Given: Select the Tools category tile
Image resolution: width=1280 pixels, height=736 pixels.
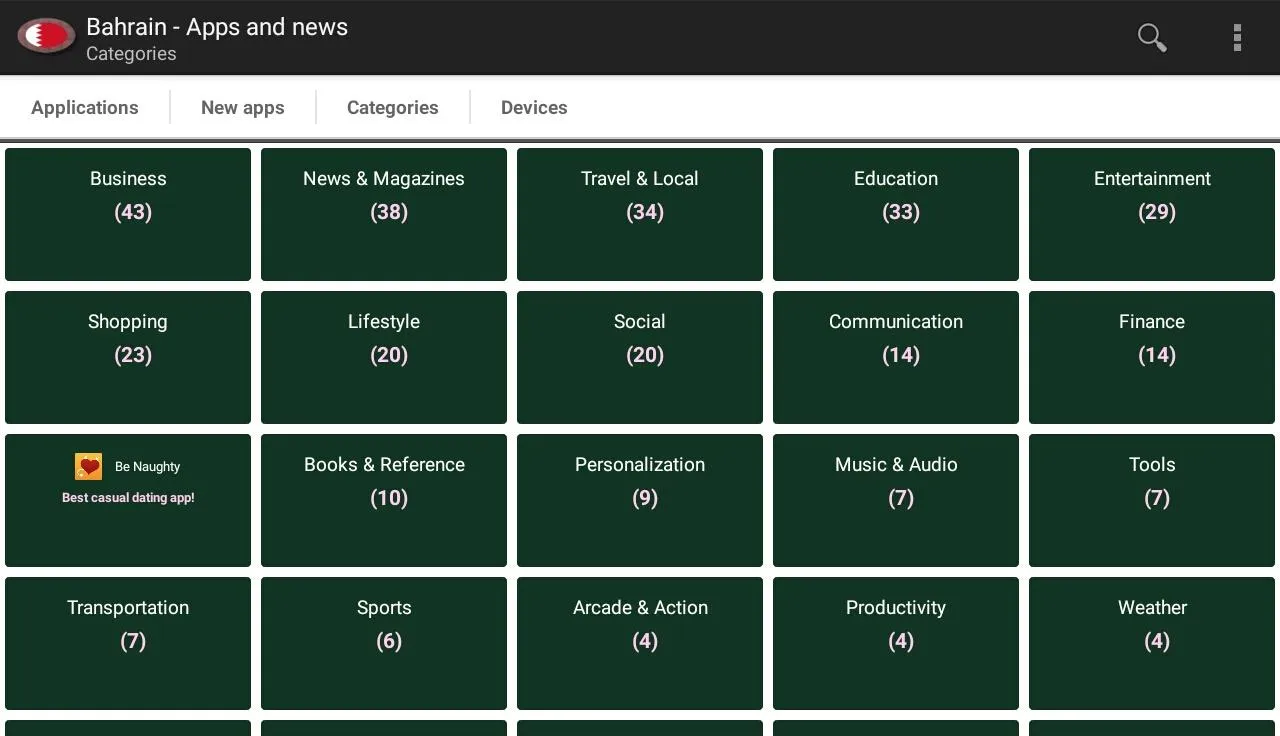Looking at the screenshot, I should click(1152, 501).
